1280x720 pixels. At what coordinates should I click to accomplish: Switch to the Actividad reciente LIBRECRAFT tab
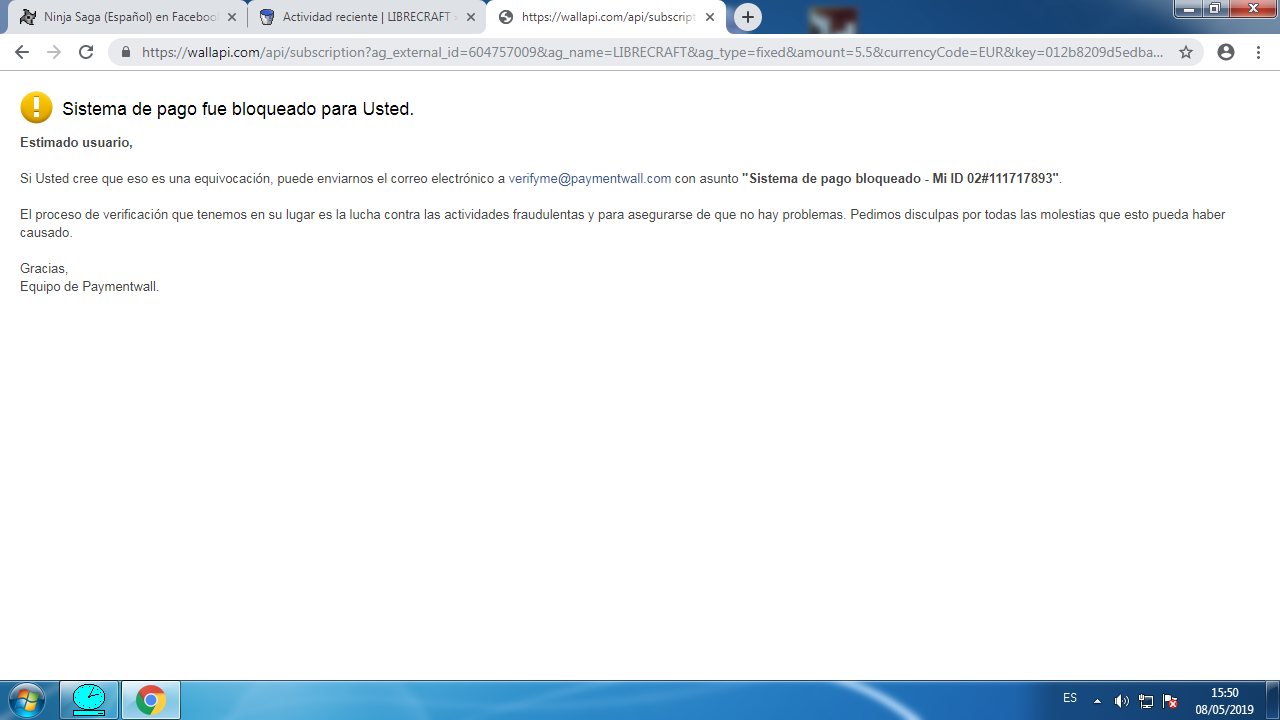coord(366,17)
